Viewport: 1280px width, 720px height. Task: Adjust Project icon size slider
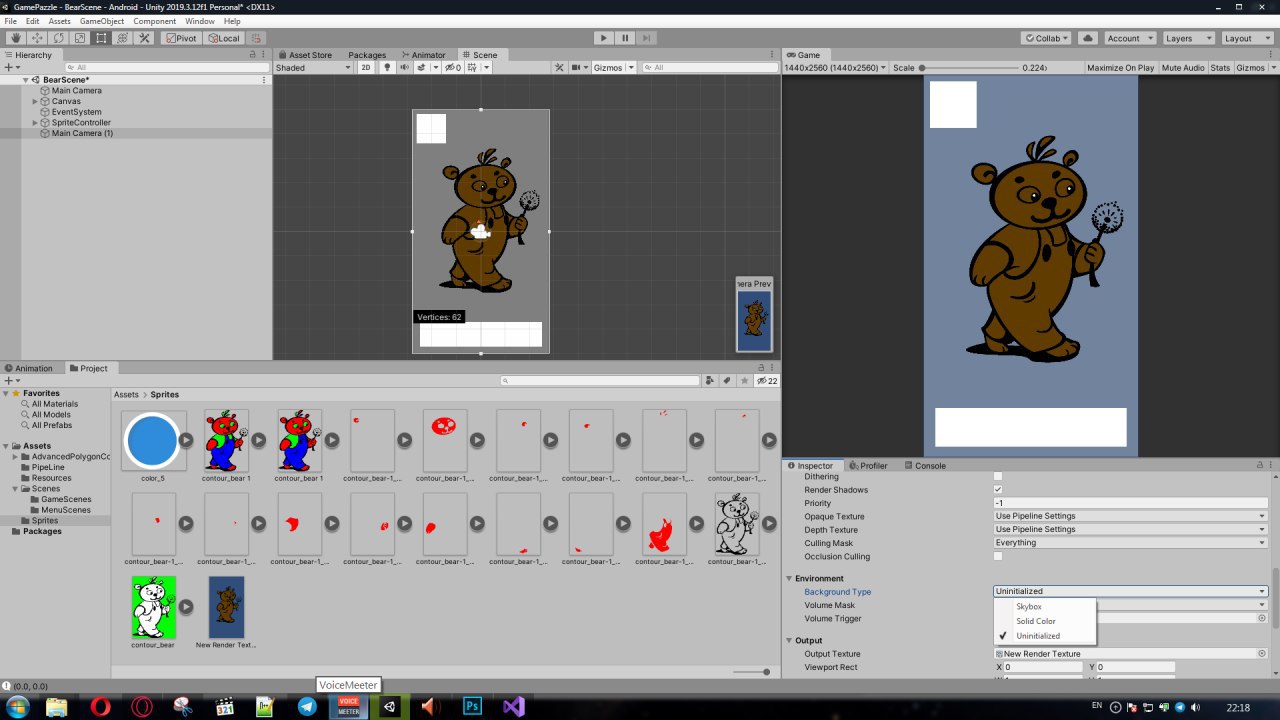[751, 672]
